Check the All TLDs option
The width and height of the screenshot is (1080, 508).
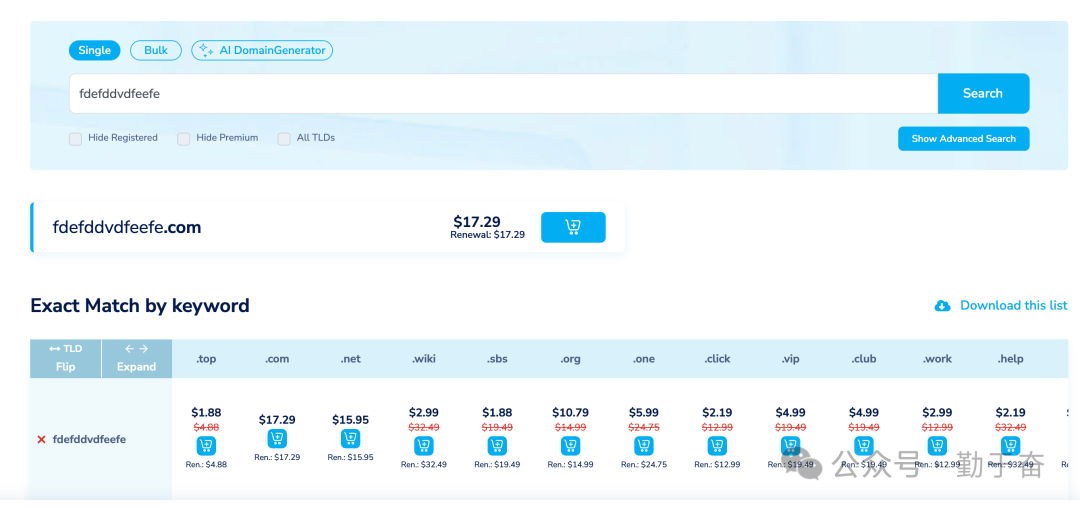pos(284,139)
